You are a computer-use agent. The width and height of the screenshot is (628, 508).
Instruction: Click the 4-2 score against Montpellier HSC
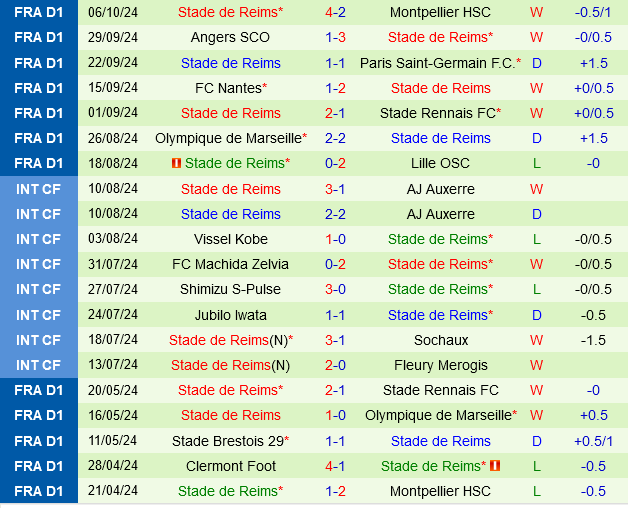pyautogui.click(x=336, y=12)
